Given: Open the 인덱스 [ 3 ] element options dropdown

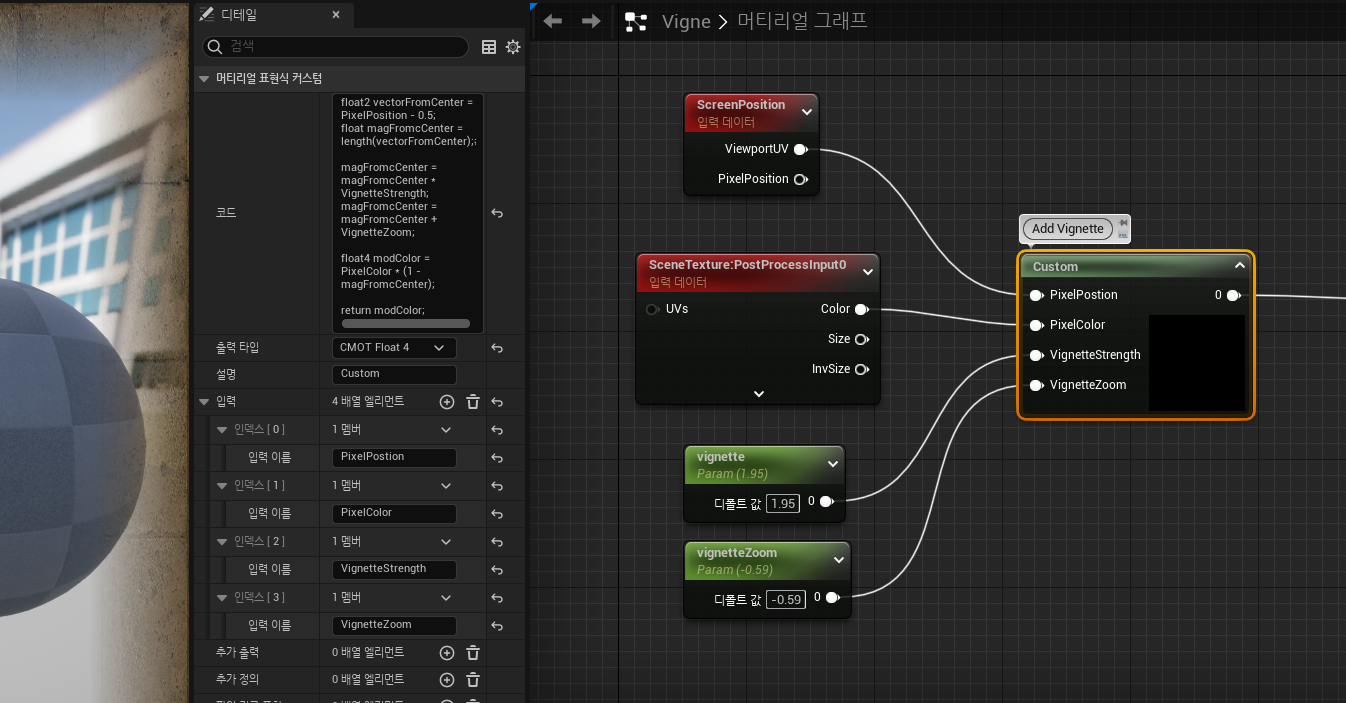Looking at the screenshot, I should [446, 598].
